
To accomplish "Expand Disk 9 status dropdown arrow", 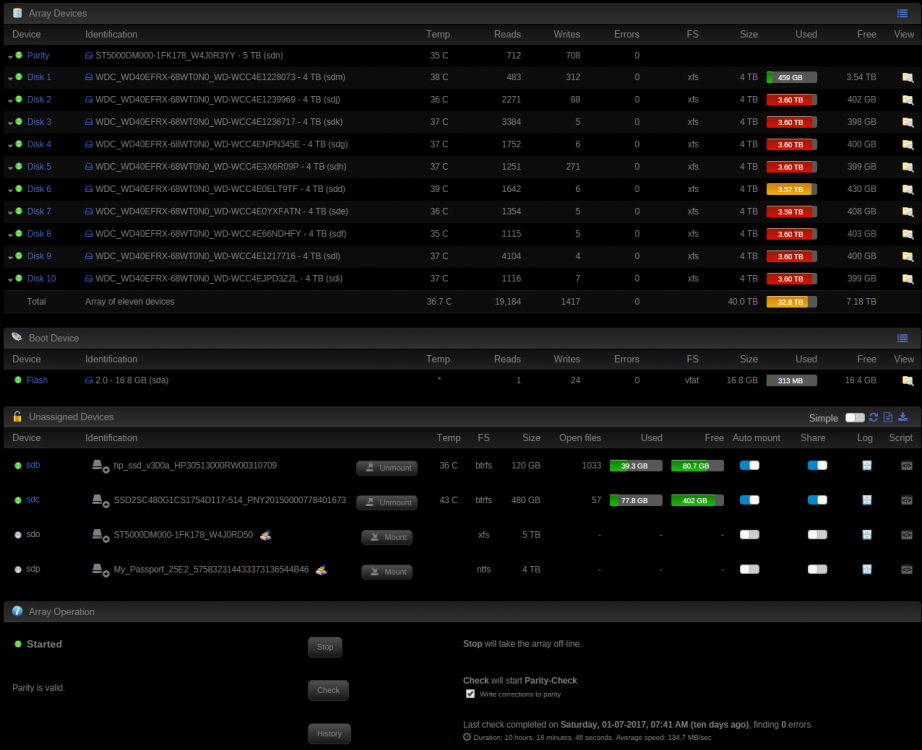I will pyautogui.click(x=10, y=258).
